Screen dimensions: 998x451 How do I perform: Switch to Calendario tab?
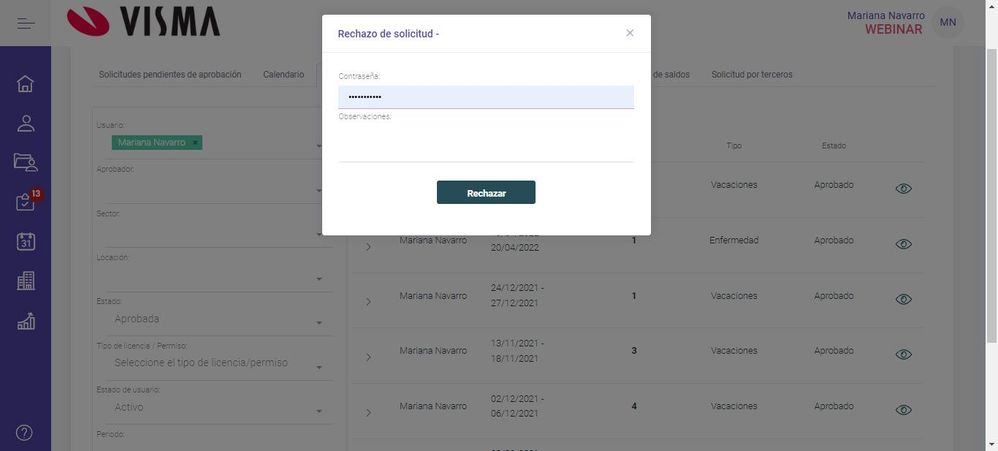[x=283, y=74]
